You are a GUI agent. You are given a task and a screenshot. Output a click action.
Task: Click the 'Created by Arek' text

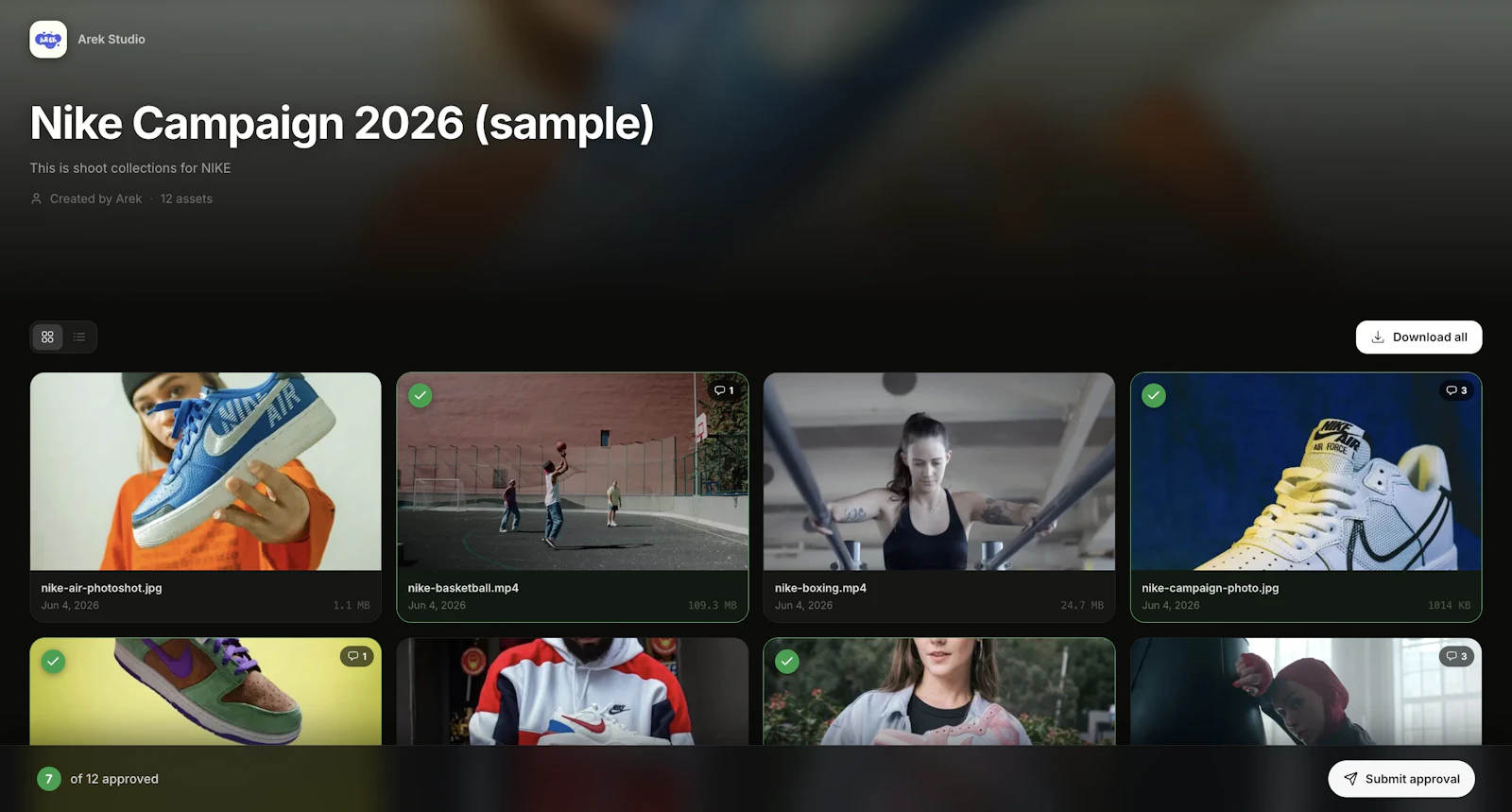click(x=95, y=199)
